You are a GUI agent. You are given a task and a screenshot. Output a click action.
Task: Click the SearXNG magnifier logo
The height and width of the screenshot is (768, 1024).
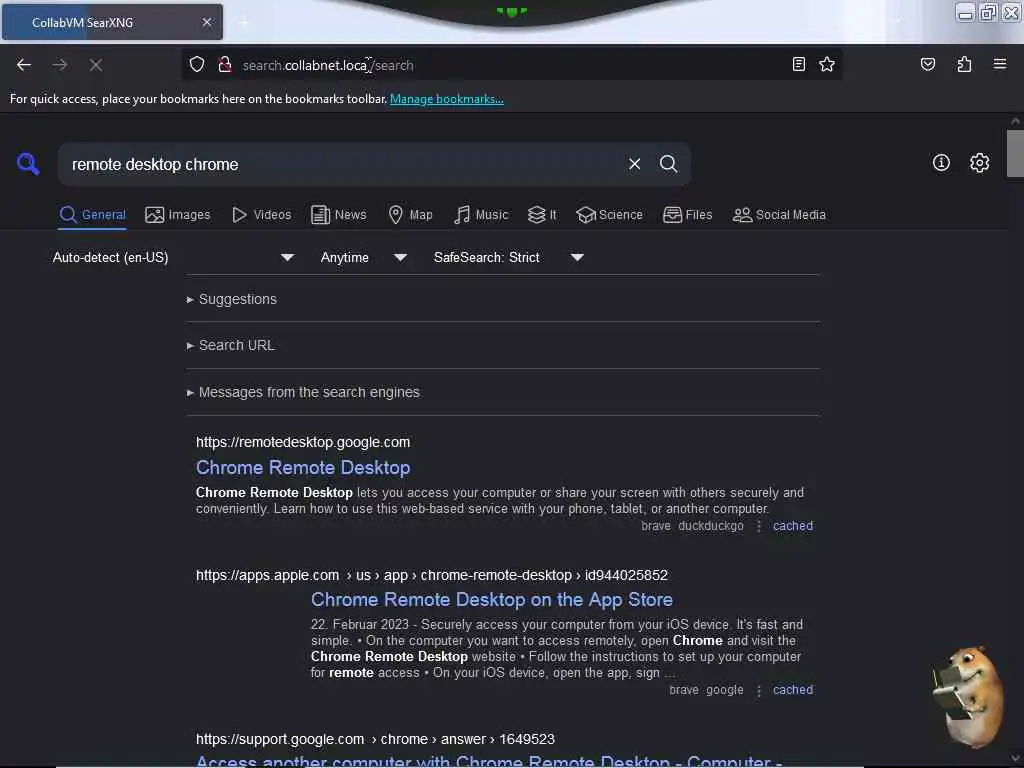coord(28,163)
